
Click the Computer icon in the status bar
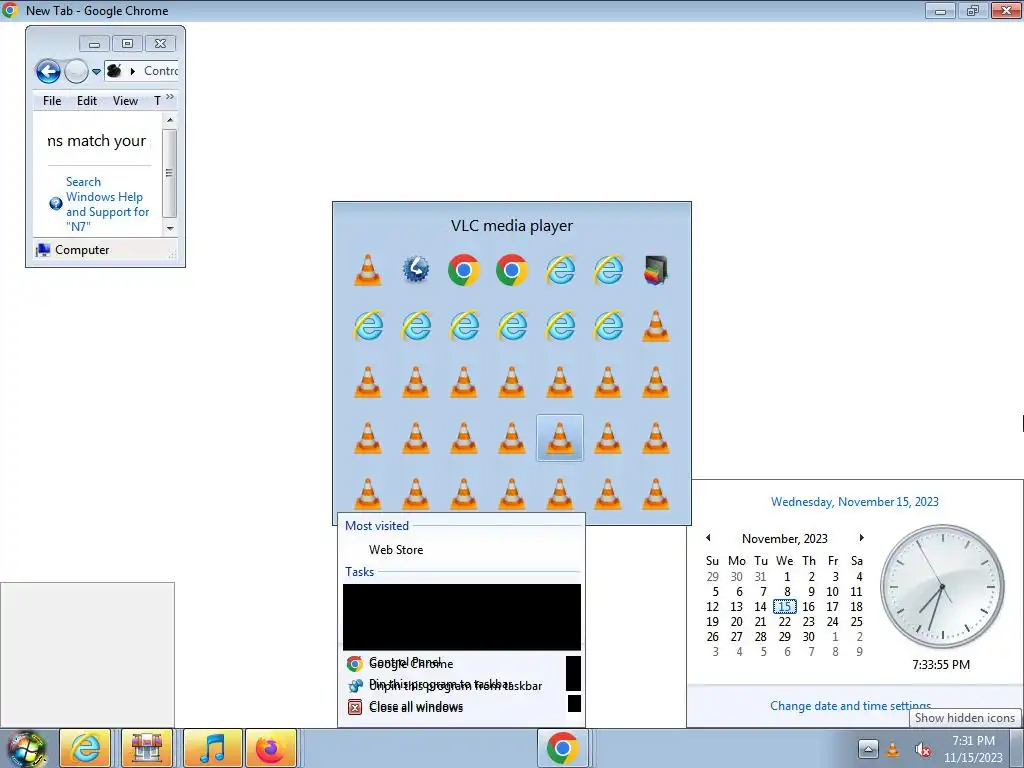pyautogui.click(x=43, y=250)
